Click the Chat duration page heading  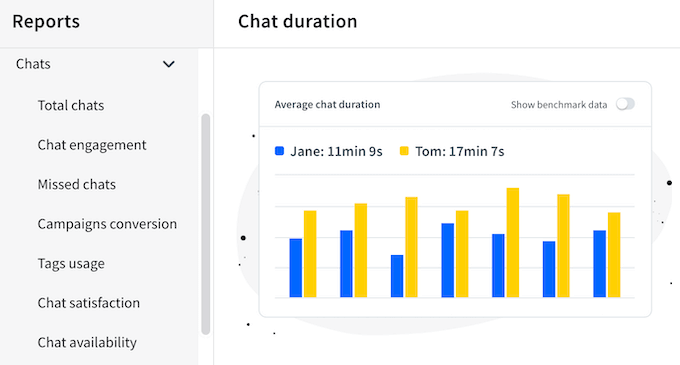[298, 21]
